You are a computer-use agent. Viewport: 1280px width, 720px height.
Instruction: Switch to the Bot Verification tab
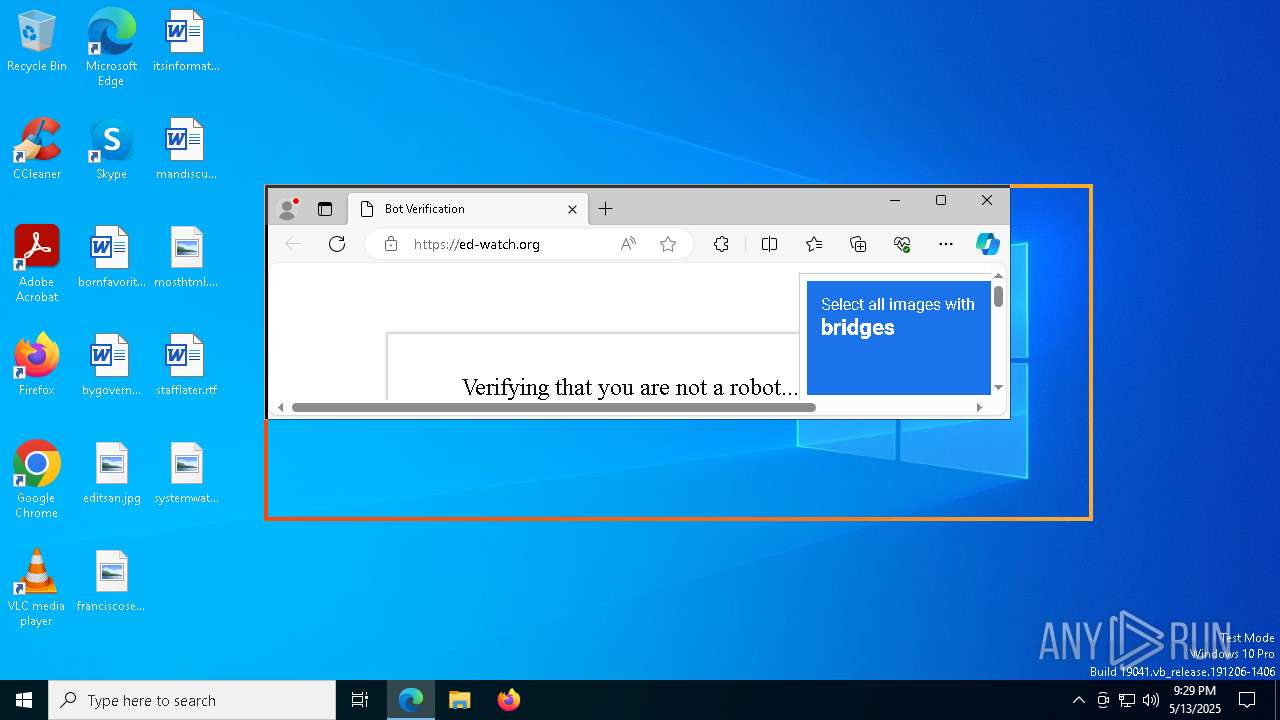[466, 209]
